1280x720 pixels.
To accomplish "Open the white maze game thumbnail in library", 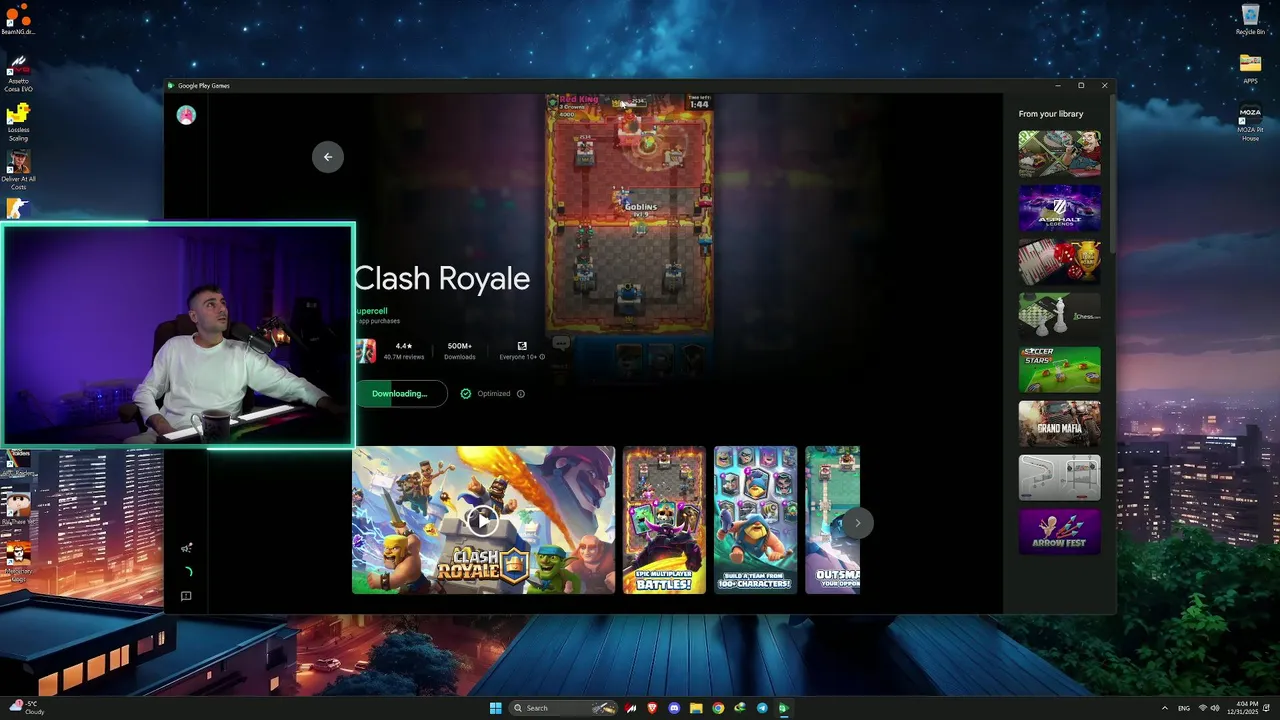I will click(x=1059, y=478).
